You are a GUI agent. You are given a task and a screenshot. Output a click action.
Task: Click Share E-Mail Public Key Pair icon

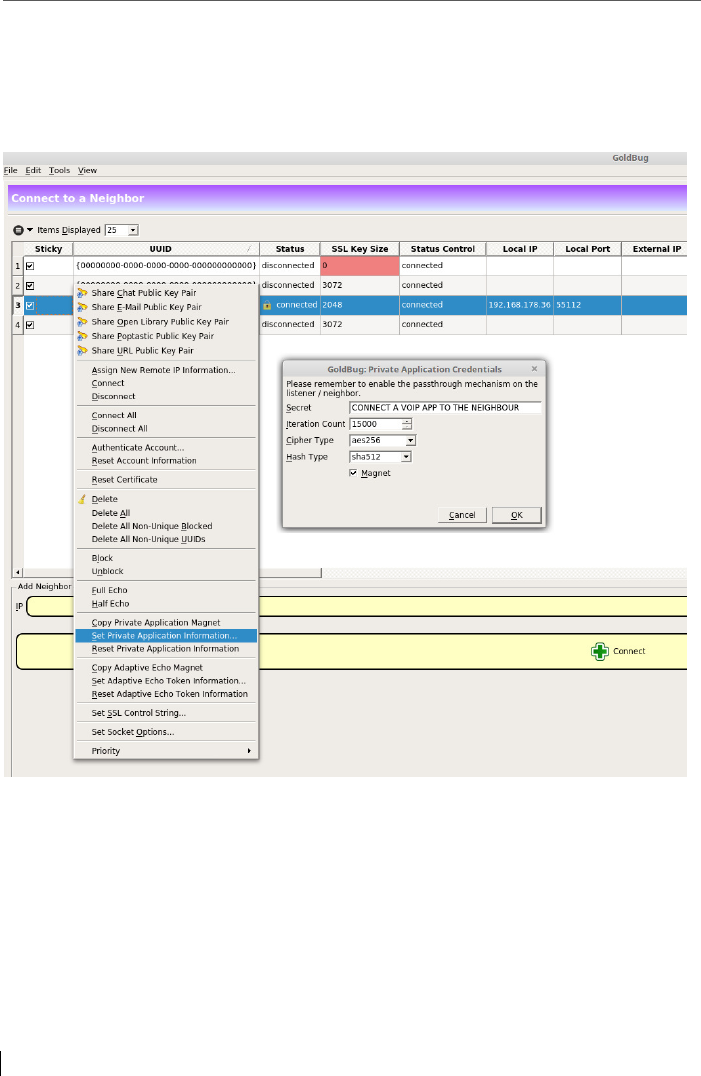coord(82,307)
